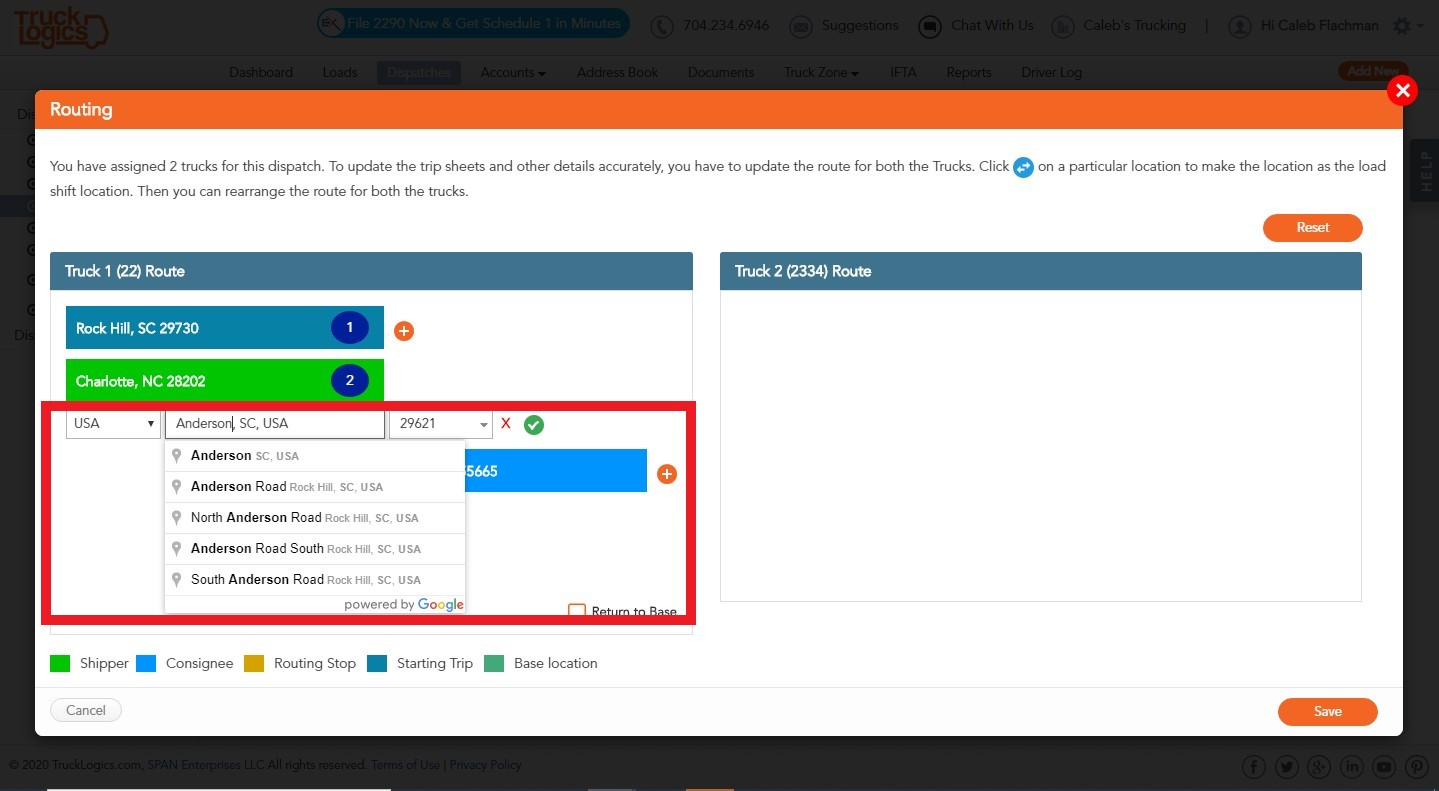The width and height of the screenshot is (1439, 791).
Task: Open the Dashboard tab
Action: pyautogui.click(x=261, y=72)
